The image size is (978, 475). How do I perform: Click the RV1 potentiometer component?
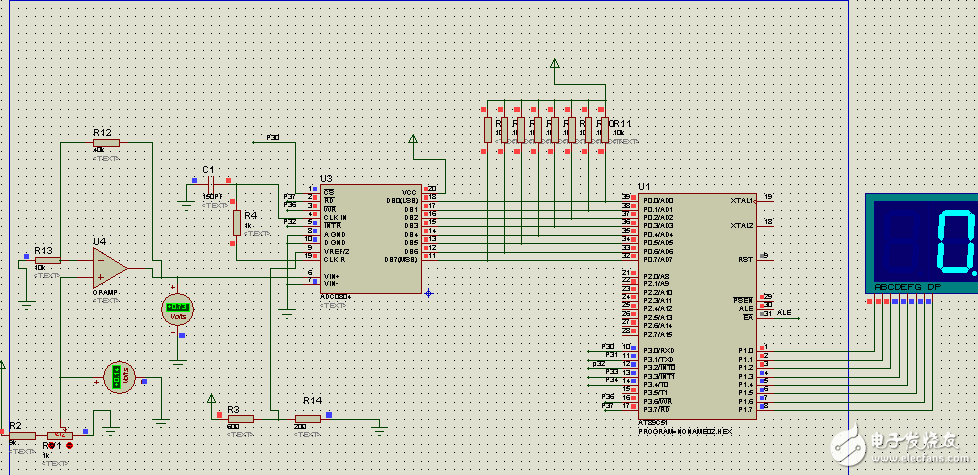(x=60, y=435)
